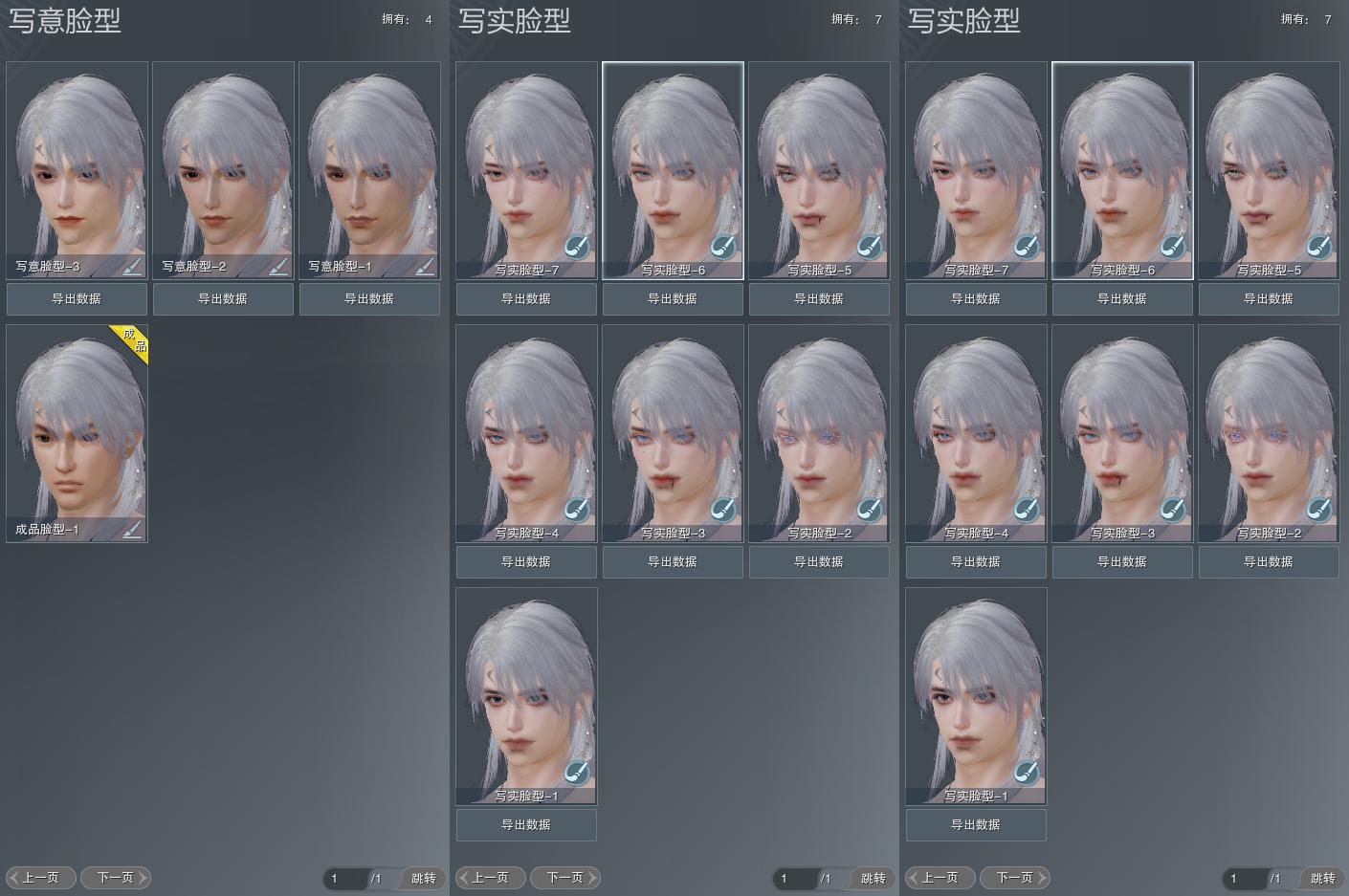
Task: Export data for 写实脸型-1 in middle panel
Action: 526,824
